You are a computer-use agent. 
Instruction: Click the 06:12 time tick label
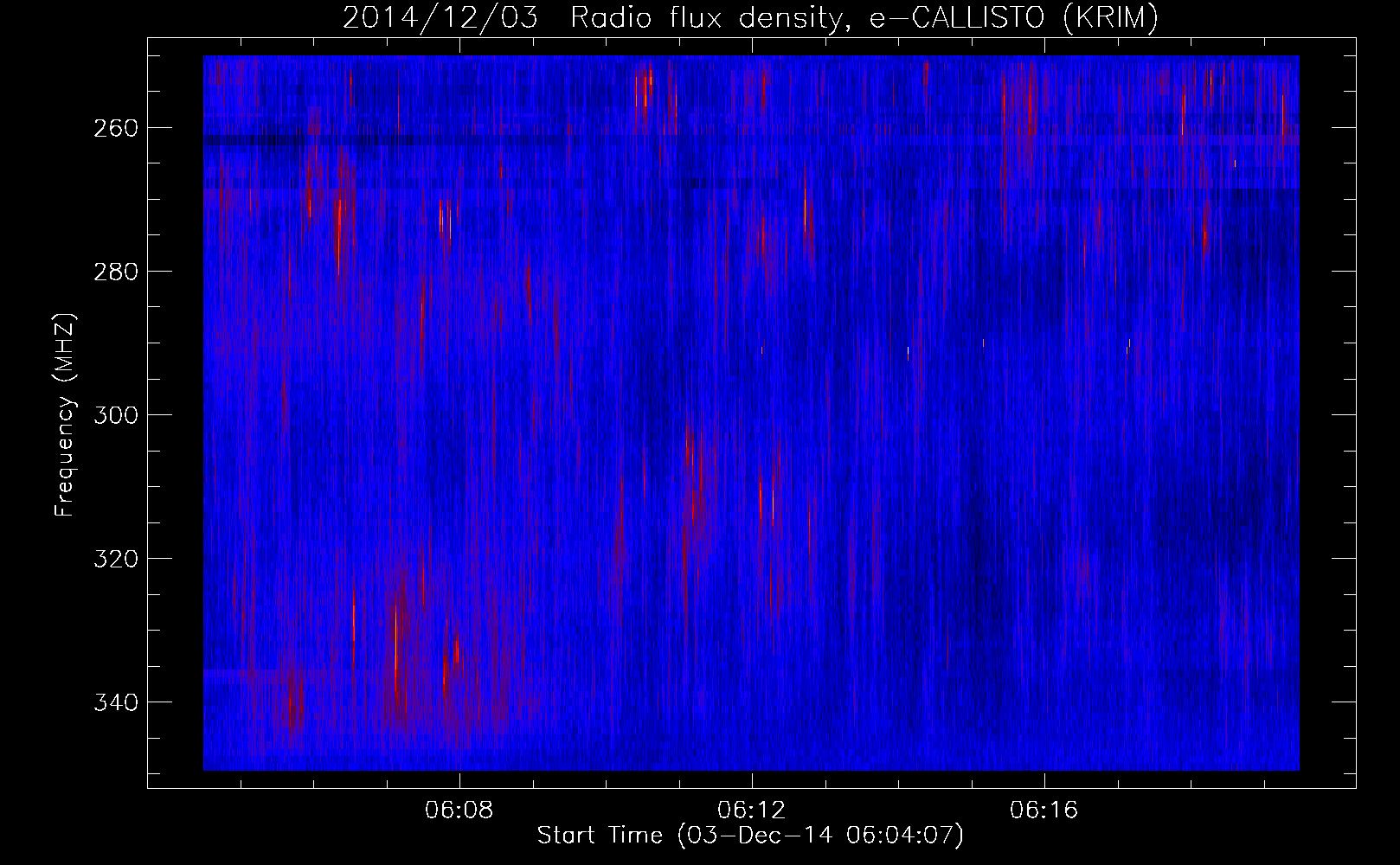tap(752, 811)
